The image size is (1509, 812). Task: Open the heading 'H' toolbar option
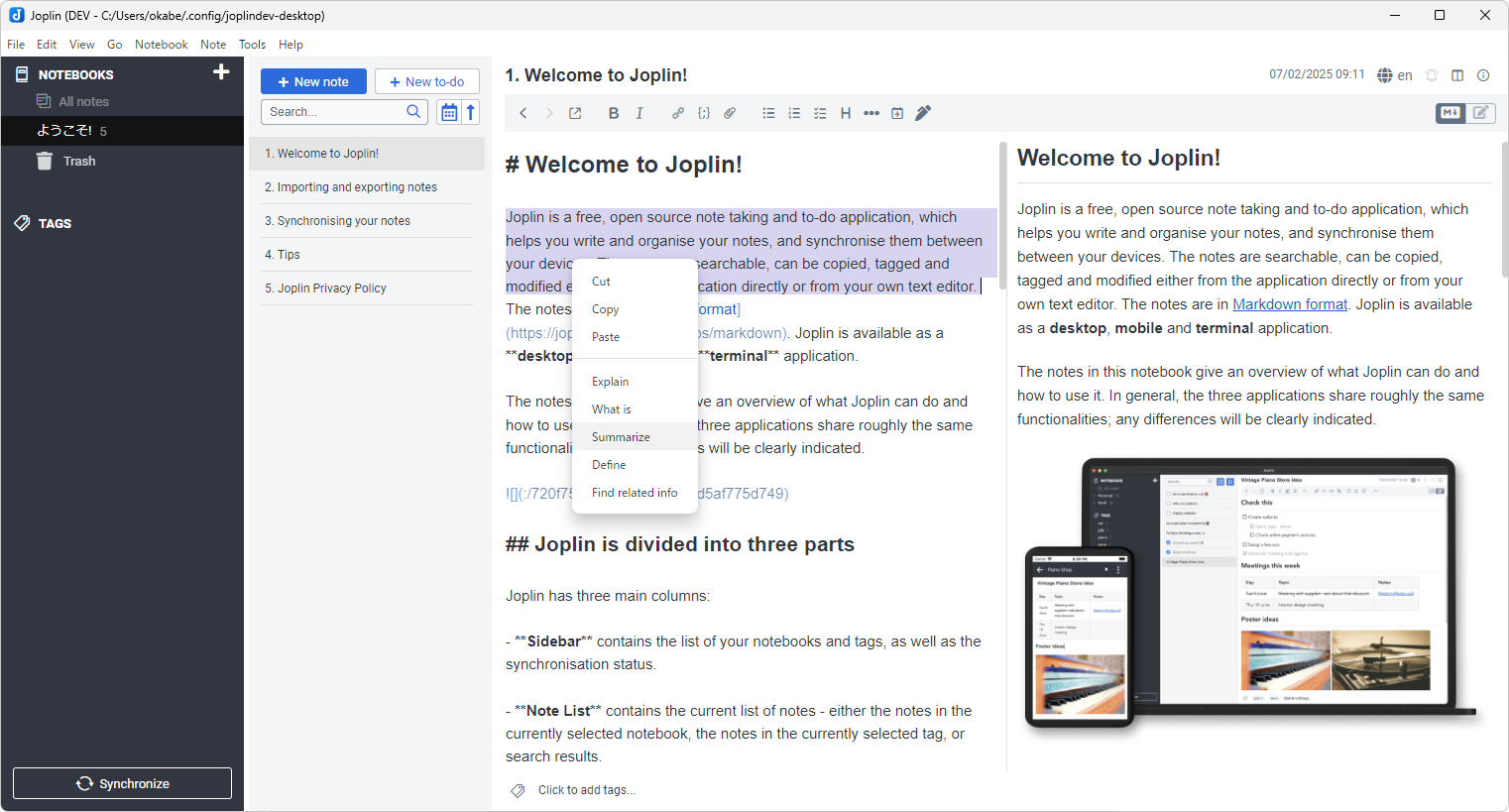(x=846, y=113)
